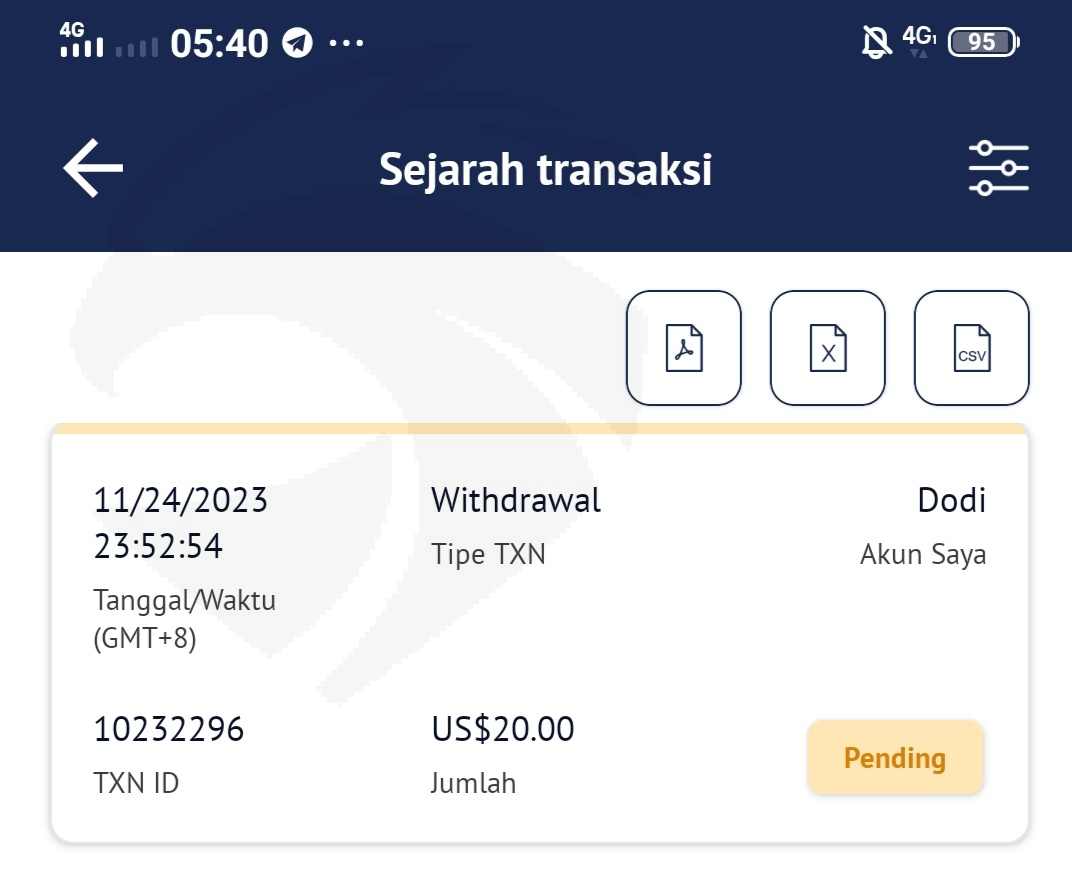This screenshot has width=1072, height=872.
Task: Tap the 05:40 status bar clock
Action: pos(219,43)
